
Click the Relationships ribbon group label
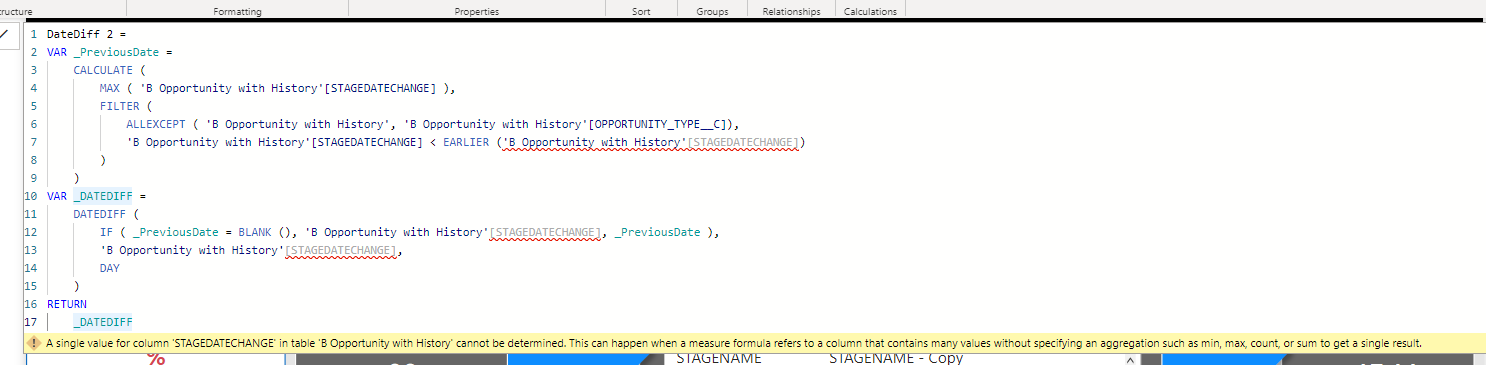click(x=791, y=12)
